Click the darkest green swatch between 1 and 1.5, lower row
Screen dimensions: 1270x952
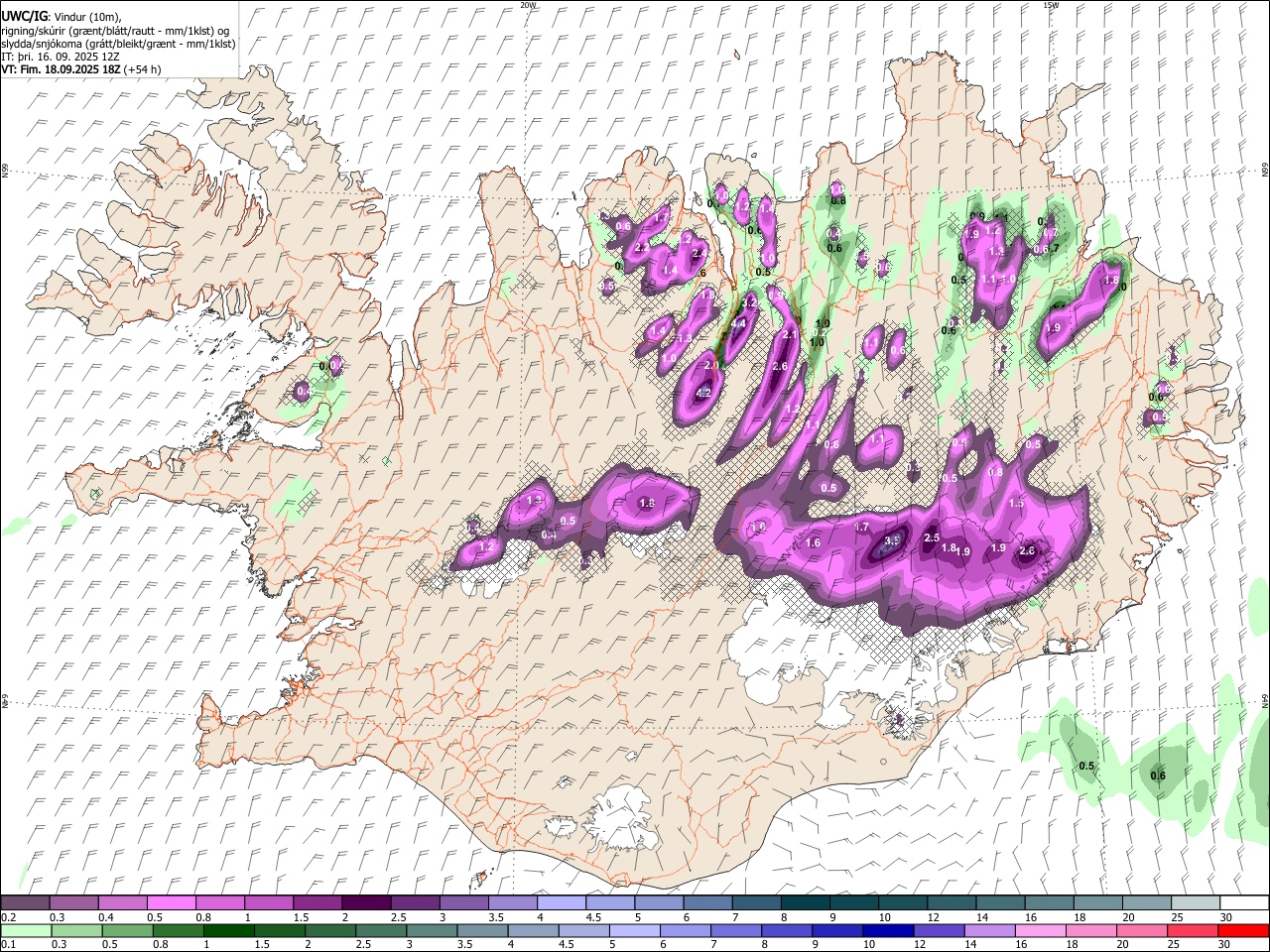(229, 931)
